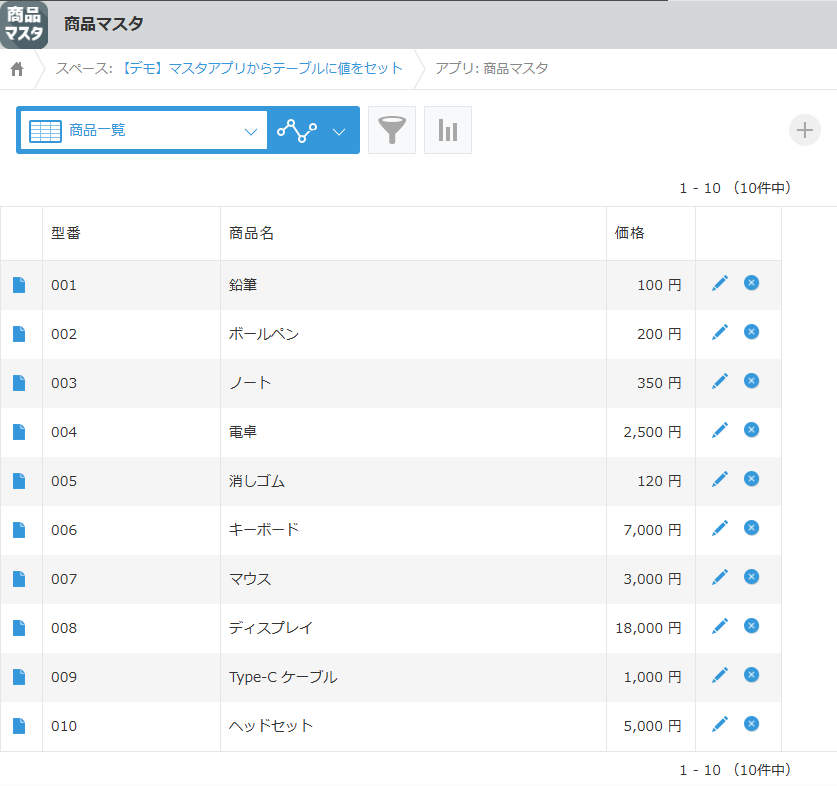Click the home icon in breadcrumb
The image size is (837, 786).
pos(17,69)
